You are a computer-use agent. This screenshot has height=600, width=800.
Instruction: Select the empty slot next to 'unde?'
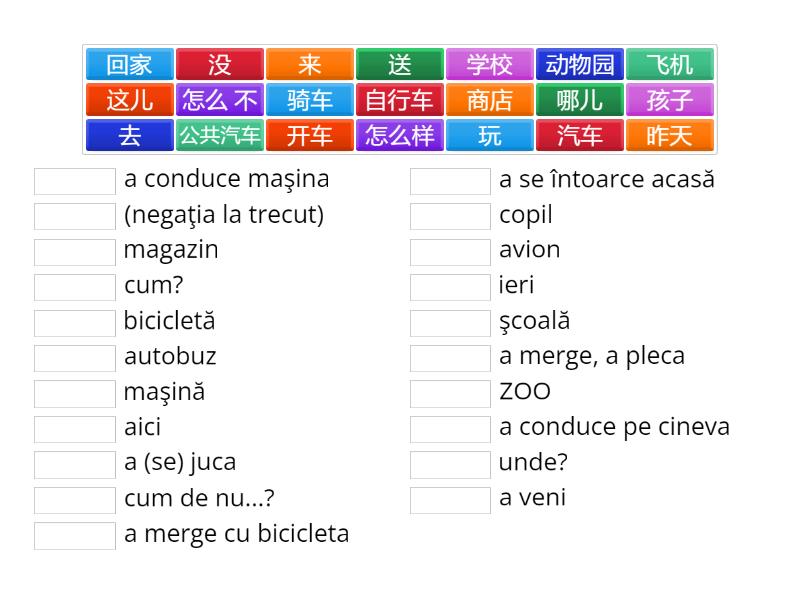click(451, 465)
